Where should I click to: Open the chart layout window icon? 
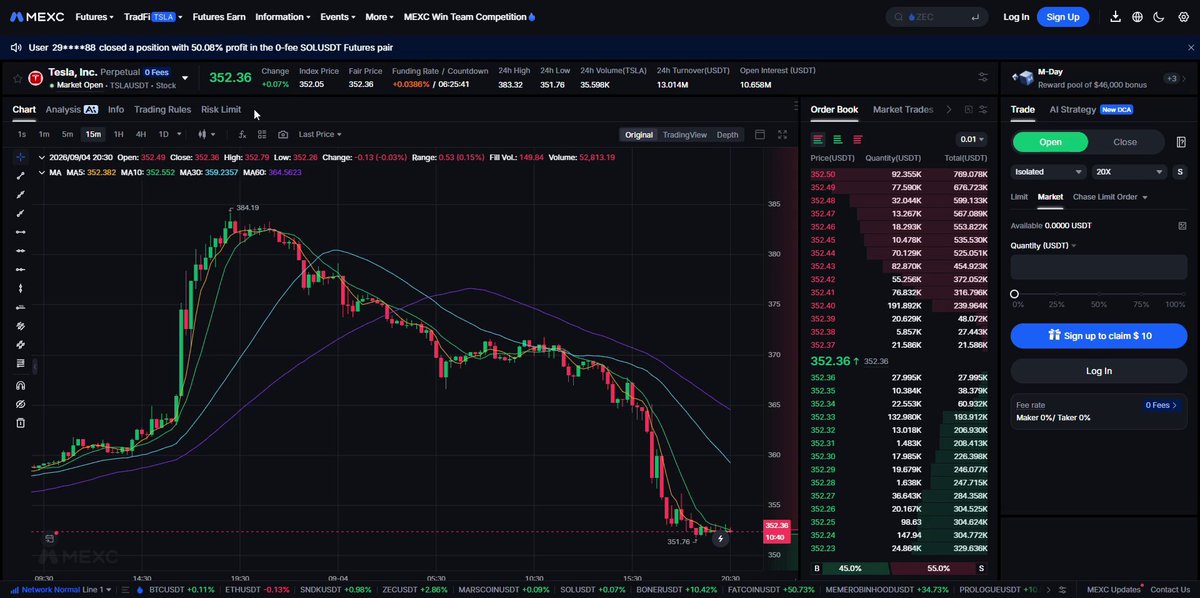tap(760, 134)
